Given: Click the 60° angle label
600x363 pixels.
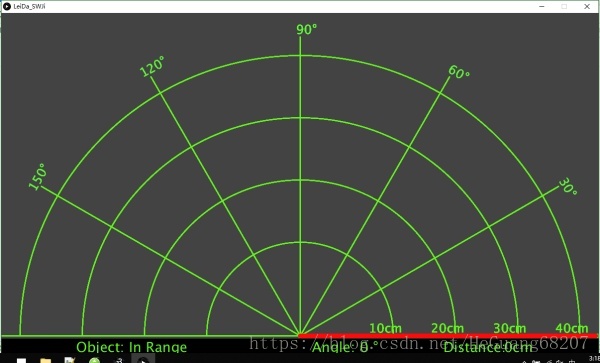Looking at the screenshot, I should point(458,72).
